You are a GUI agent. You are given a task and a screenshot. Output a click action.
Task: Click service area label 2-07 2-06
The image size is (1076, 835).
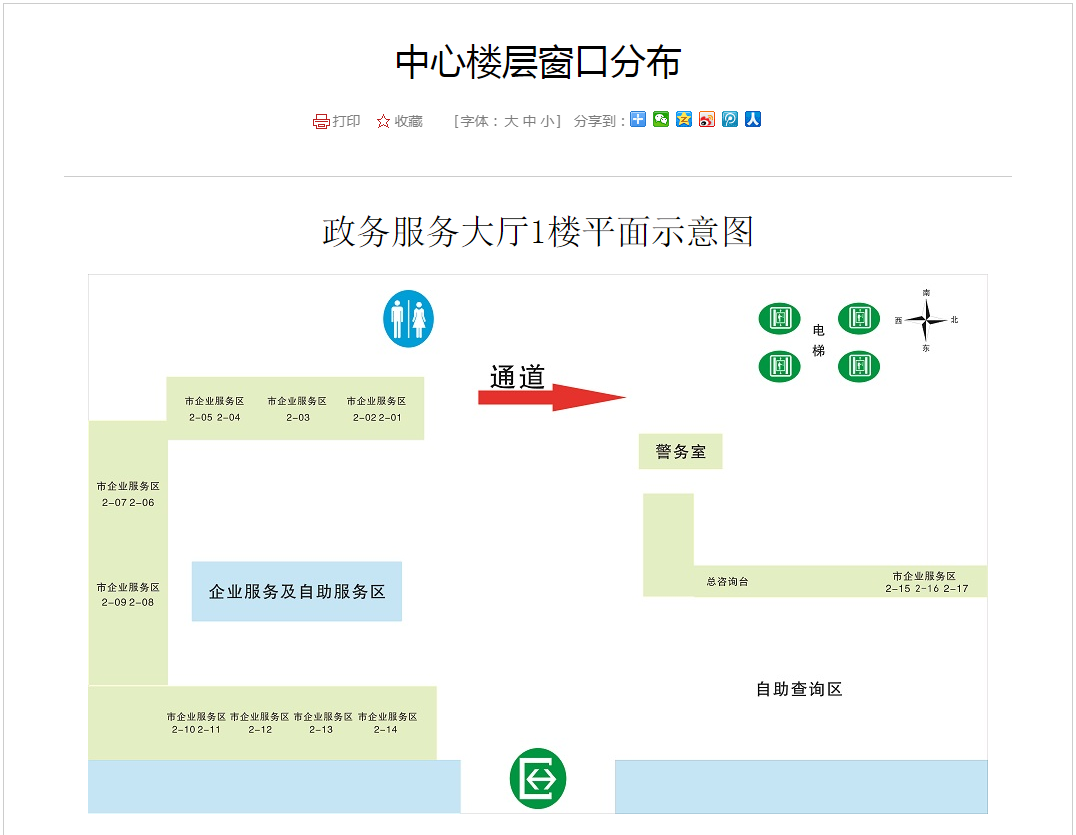click(128, 494)
